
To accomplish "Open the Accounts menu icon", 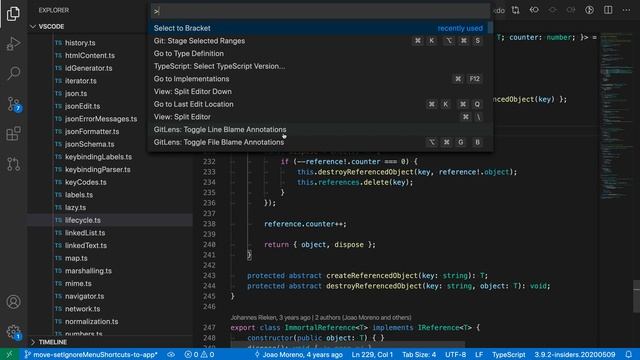I will coord(13,302).
